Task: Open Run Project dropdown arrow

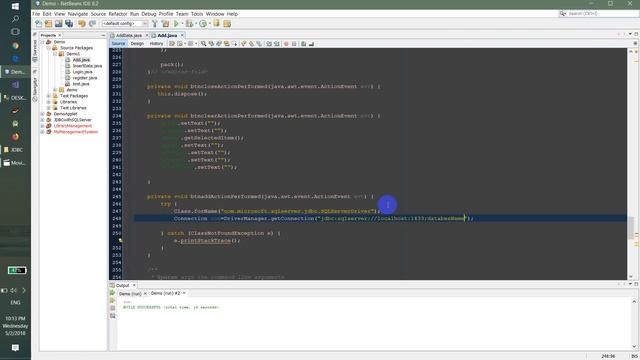Action: 182,24
